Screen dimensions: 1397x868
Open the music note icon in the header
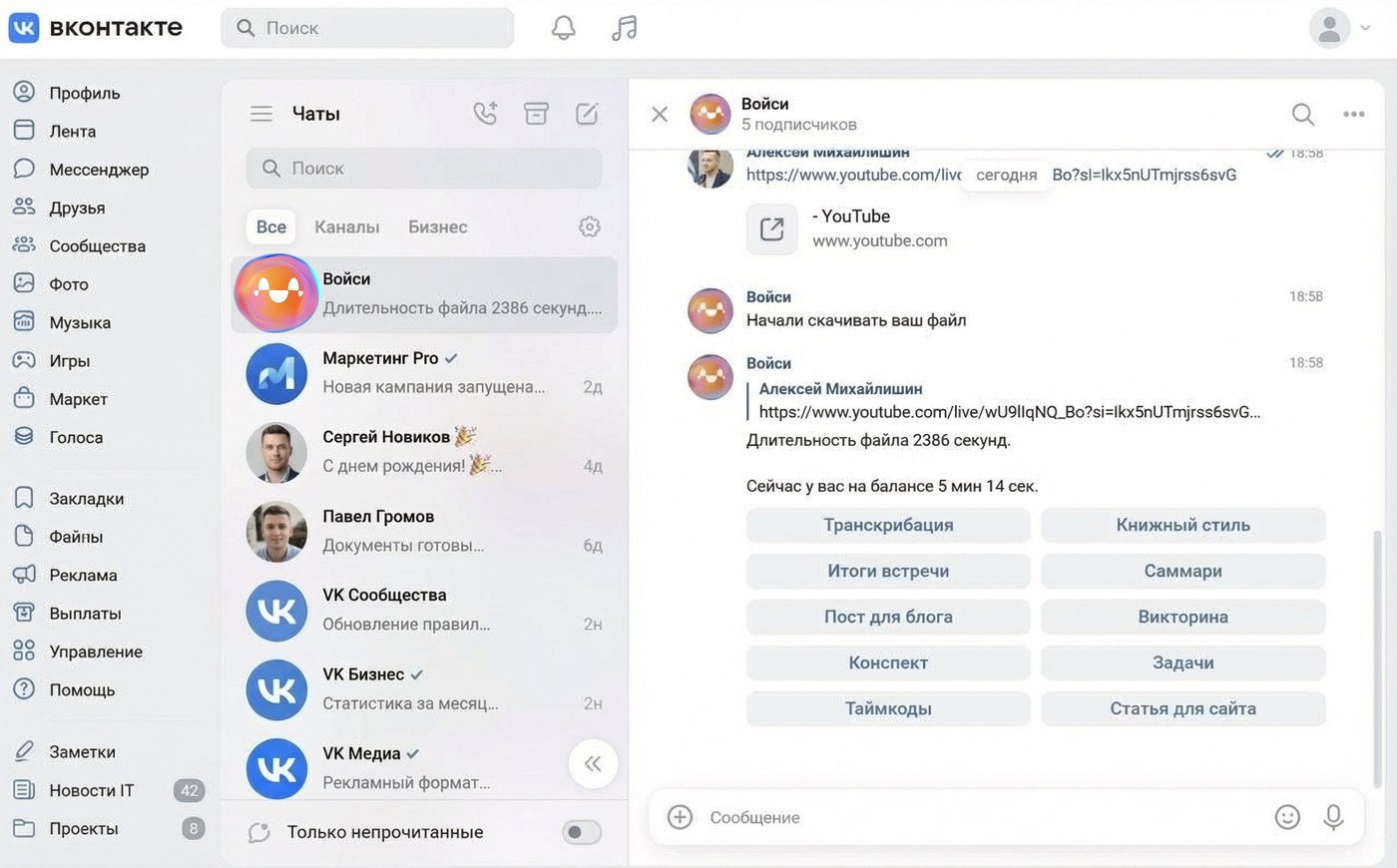pos(624,28)
